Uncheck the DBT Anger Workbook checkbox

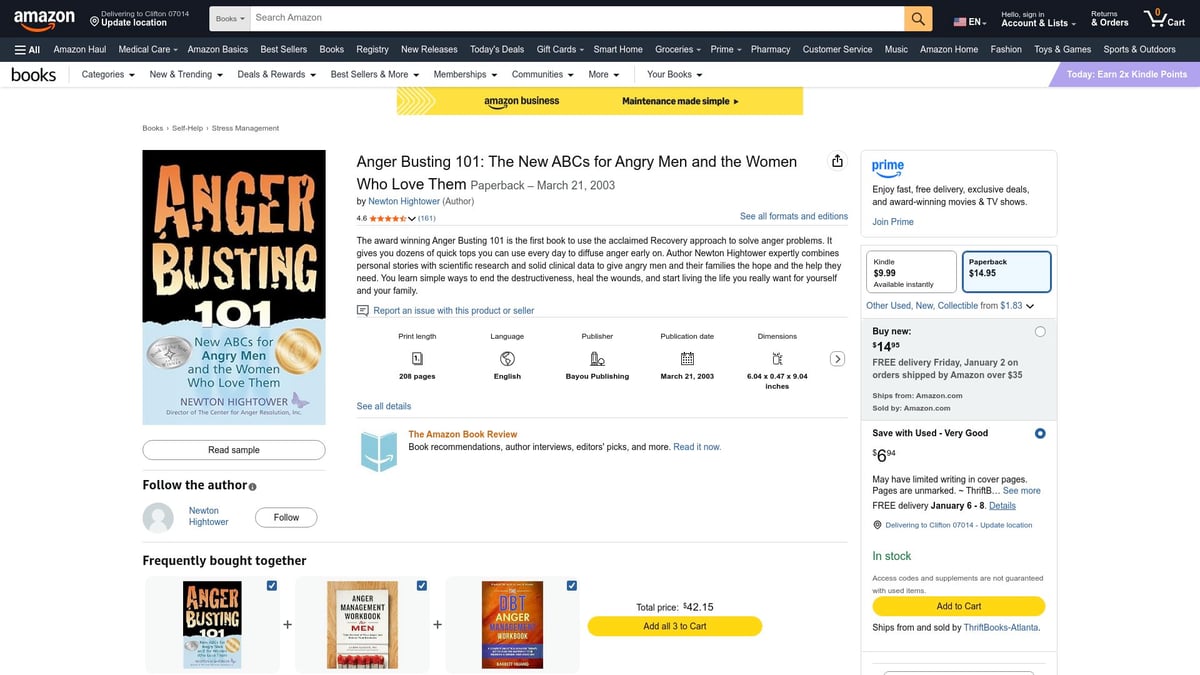click(571, 585)
